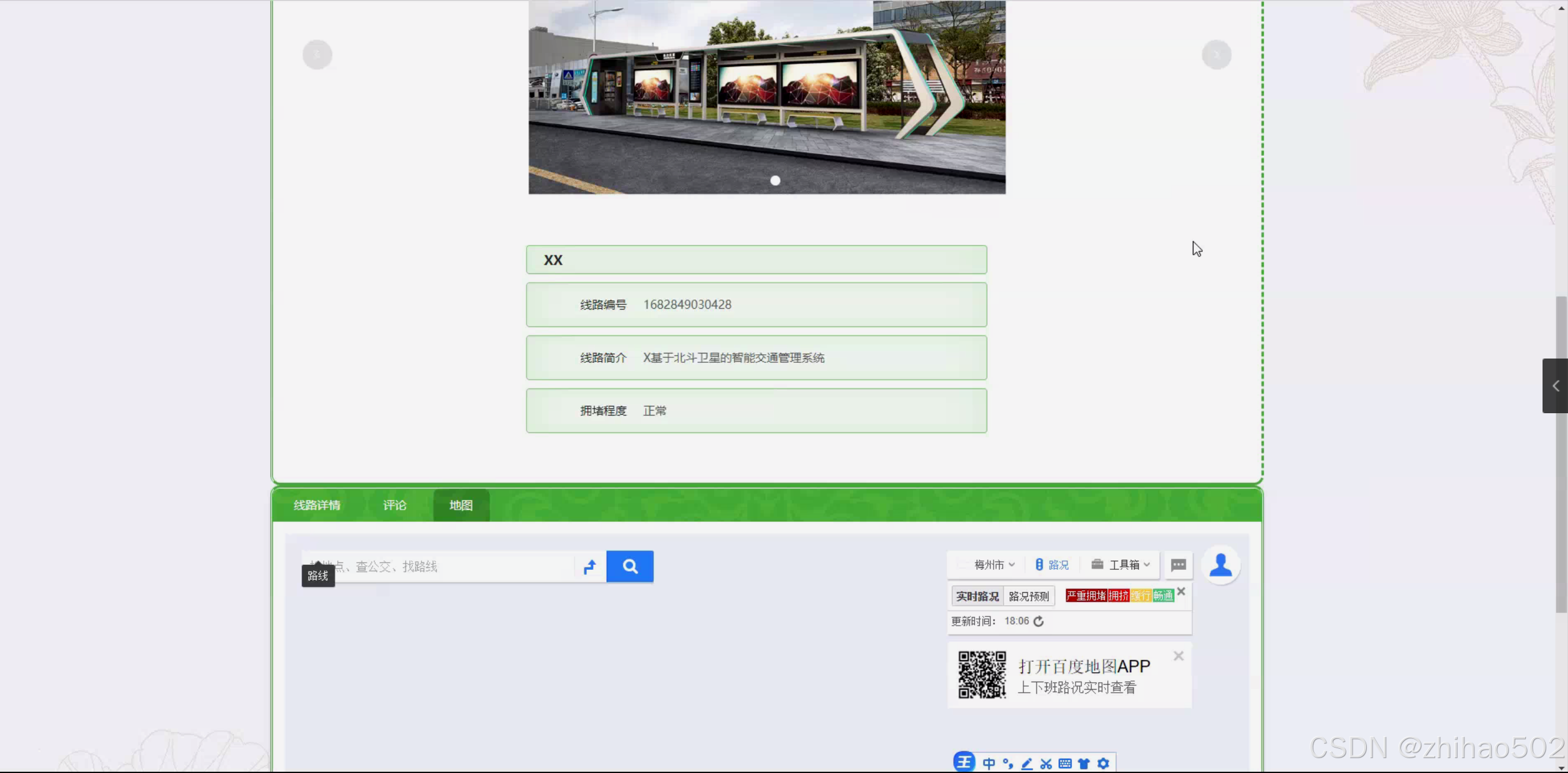
Task: Go to next carousel image
Action: pyautogui.click(x=1216, y=55)
